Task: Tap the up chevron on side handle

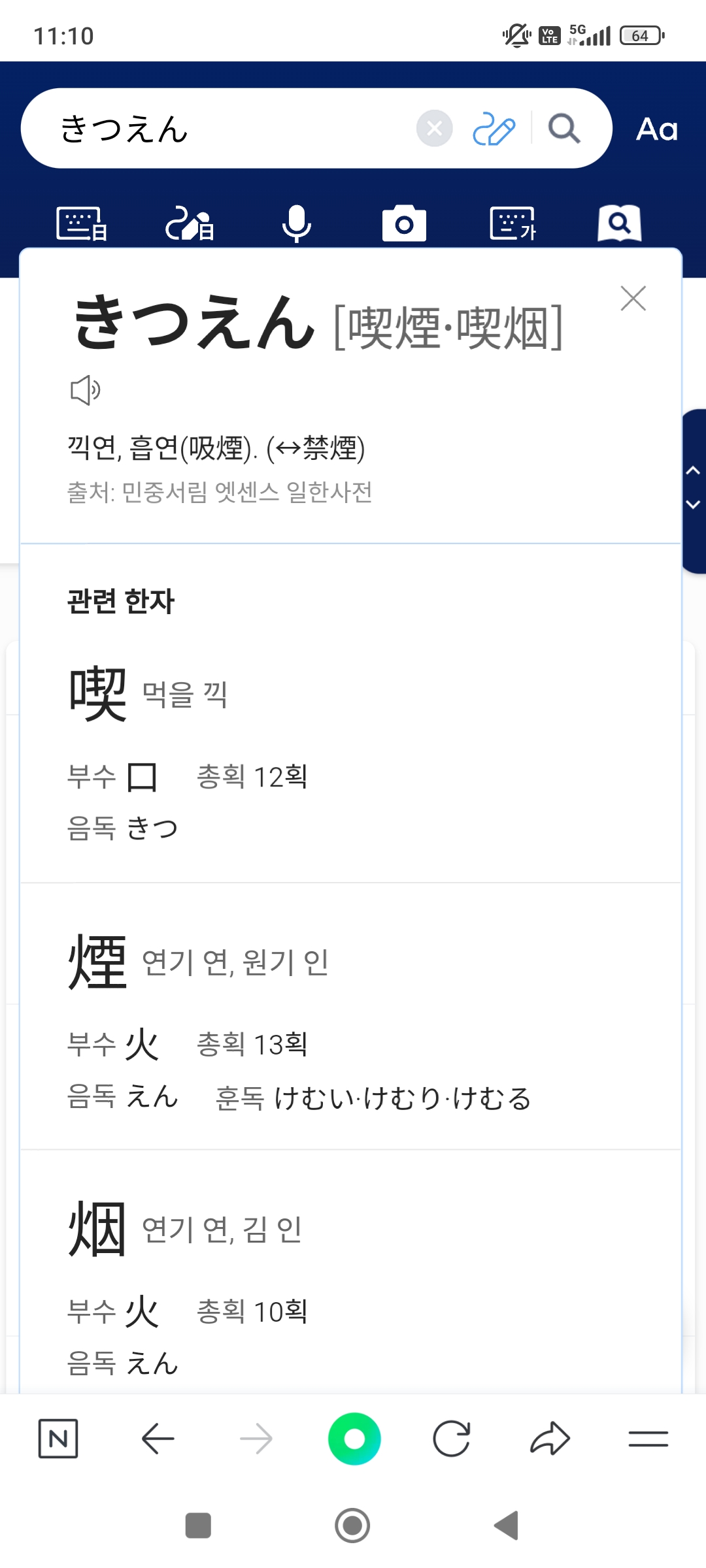Action: click(693, 470)
